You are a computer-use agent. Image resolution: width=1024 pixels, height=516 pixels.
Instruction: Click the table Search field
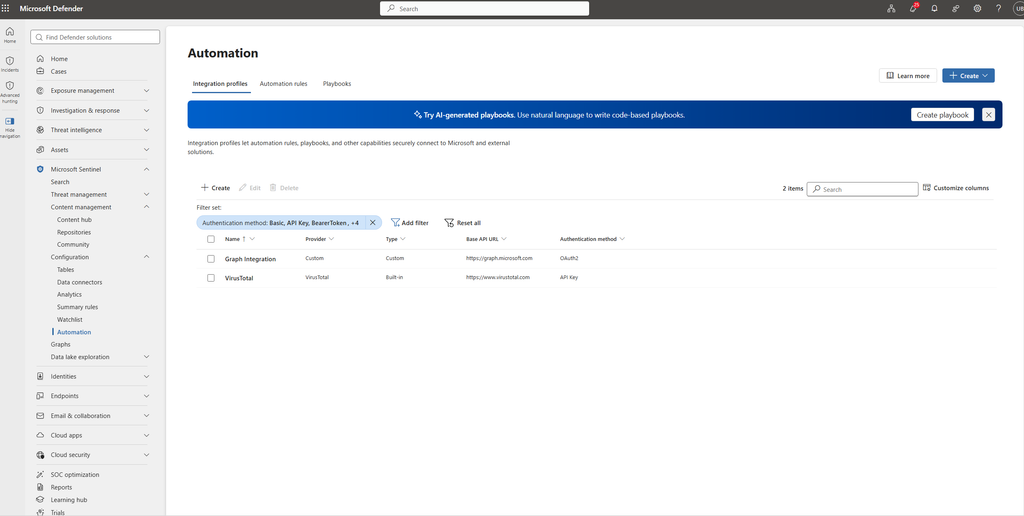[862, 189]
